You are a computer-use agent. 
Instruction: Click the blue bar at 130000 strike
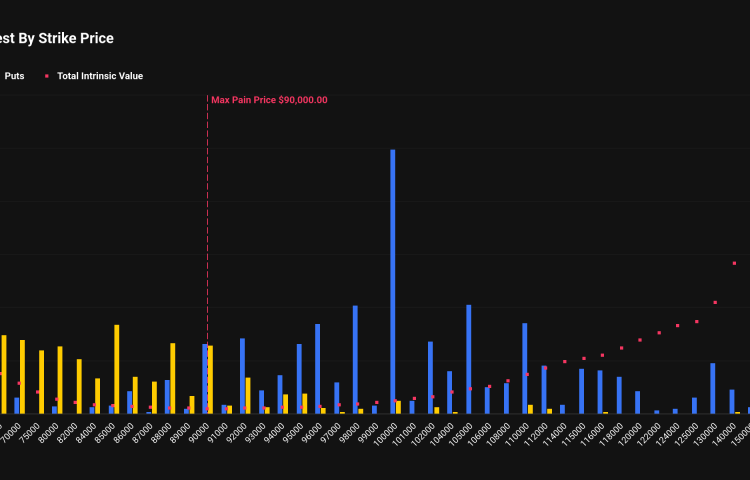click(x=712, y=388)
